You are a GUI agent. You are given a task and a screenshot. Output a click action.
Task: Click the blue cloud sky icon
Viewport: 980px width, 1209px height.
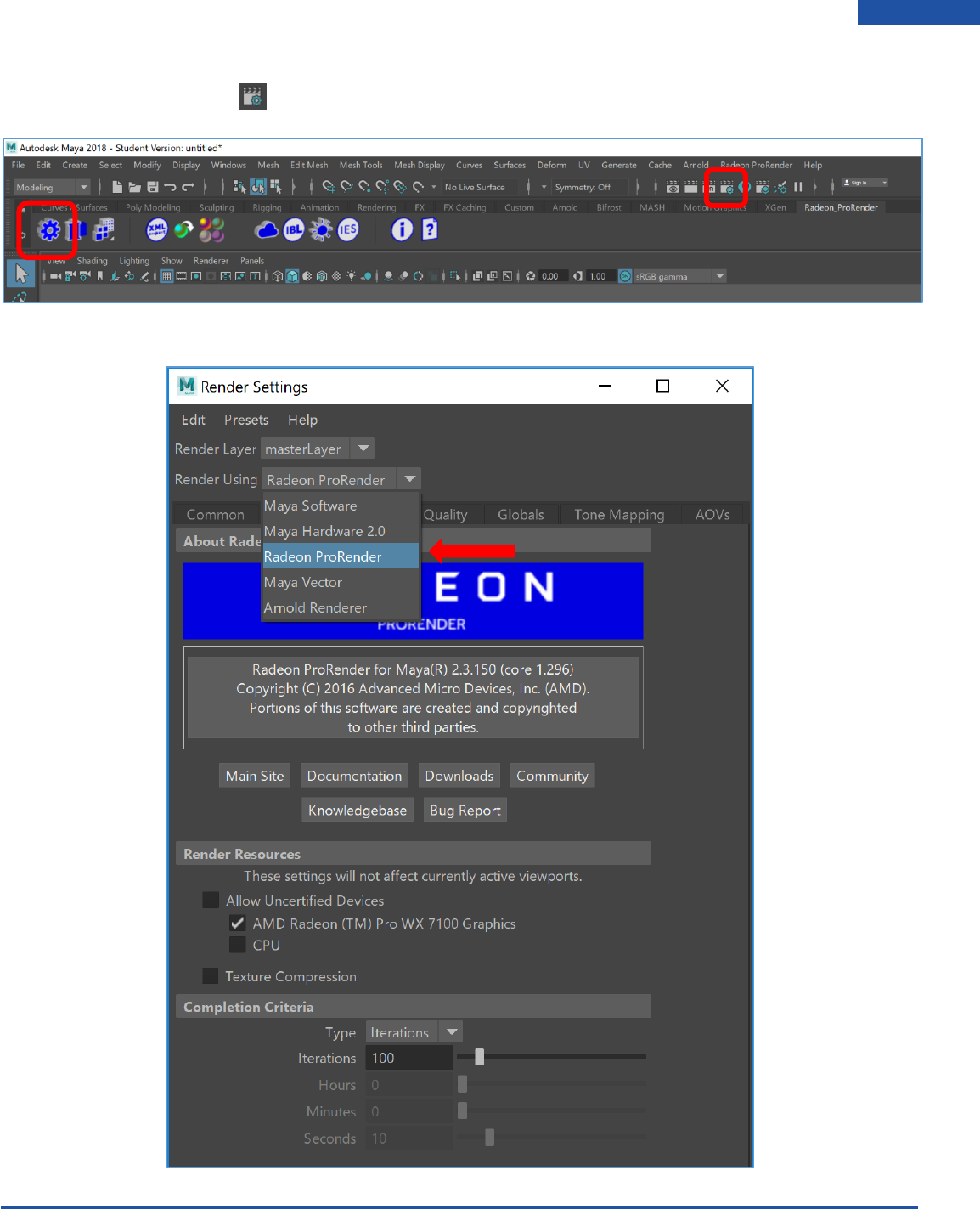coord(267,229)
